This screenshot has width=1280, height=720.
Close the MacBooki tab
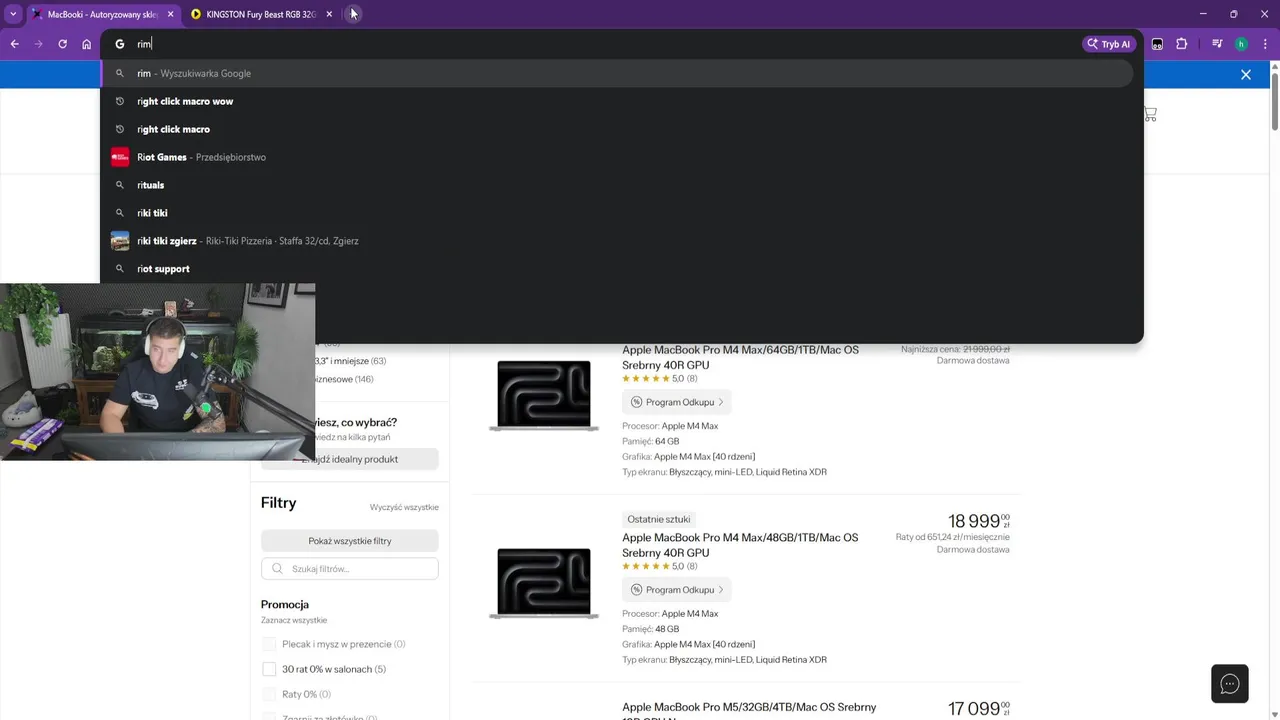pyautogui.click(x=170, y=14)
